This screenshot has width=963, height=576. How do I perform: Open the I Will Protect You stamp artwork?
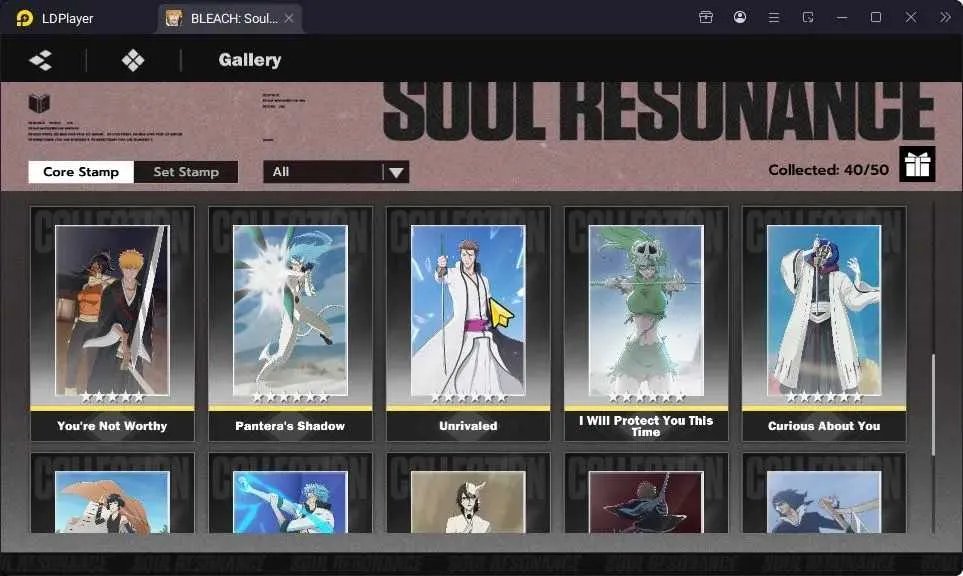(x=646, y=310)
